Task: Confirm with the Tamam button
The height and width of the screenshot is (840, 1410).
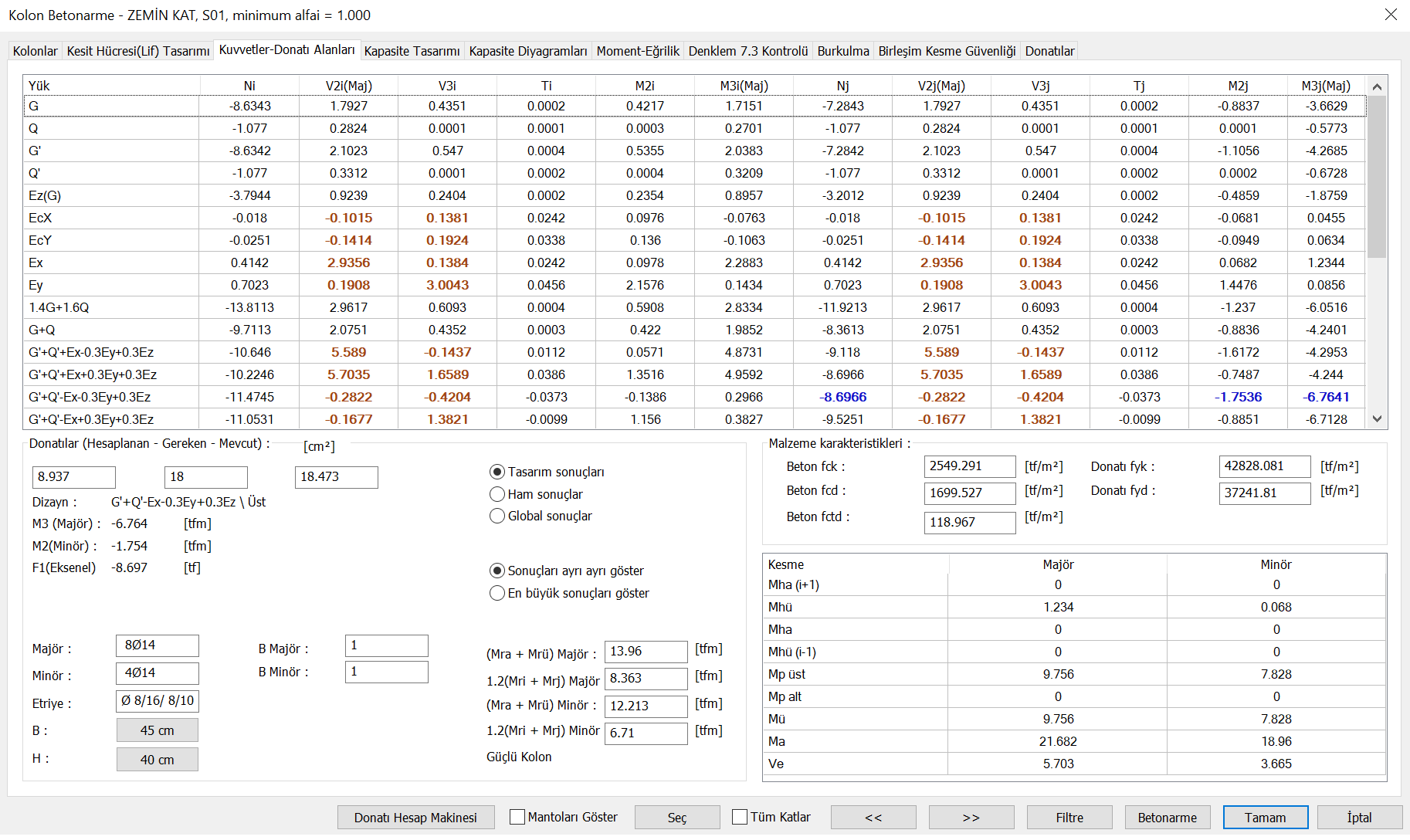Action: (1265, 818)
